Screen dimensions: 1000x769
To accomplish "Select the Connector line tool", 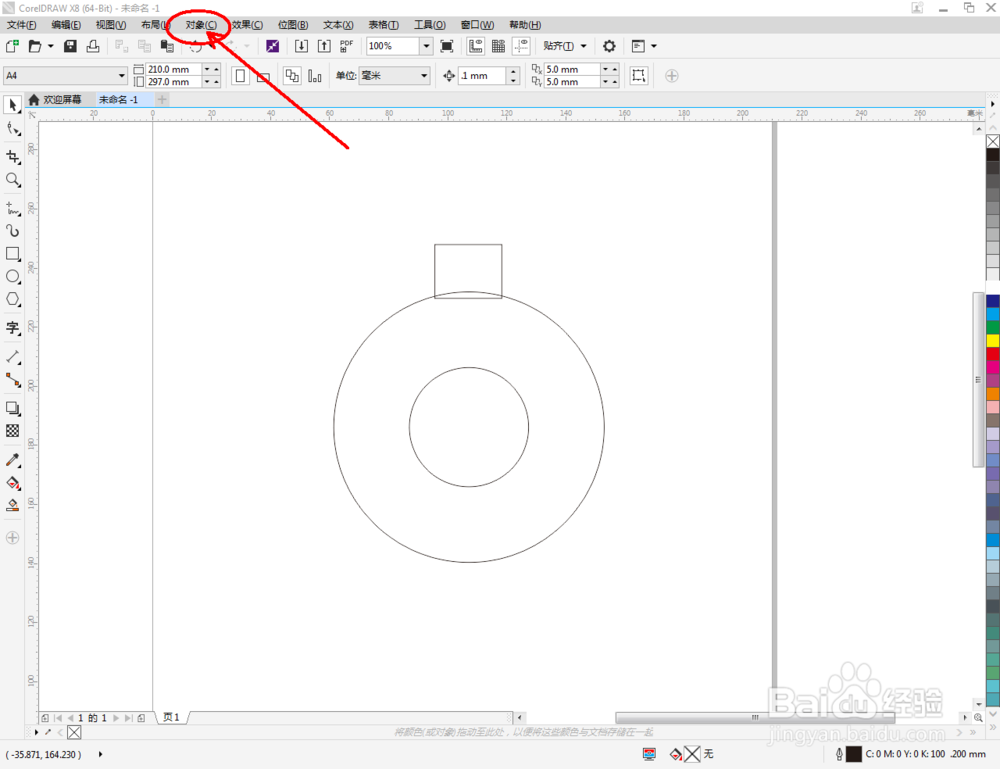I will [x=13, y=380].
